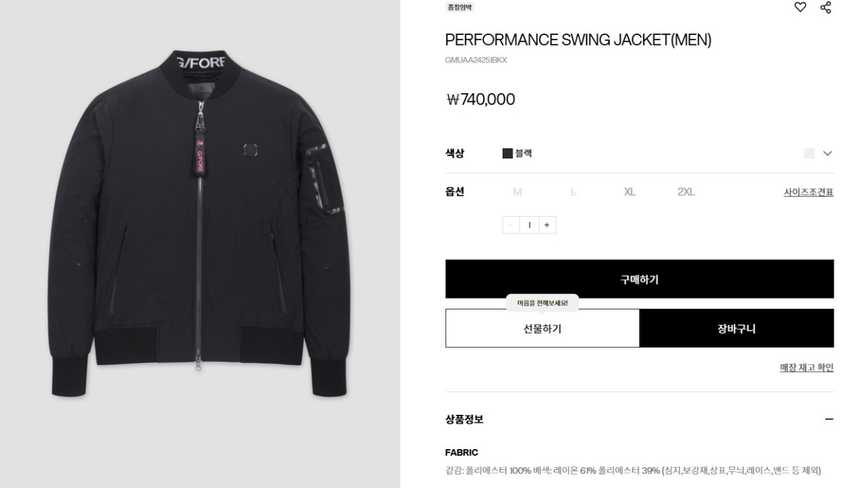Select the light gray color swatch
This screenshot has width=860, height=488.
pyautogui.click(x=809, y=154)
